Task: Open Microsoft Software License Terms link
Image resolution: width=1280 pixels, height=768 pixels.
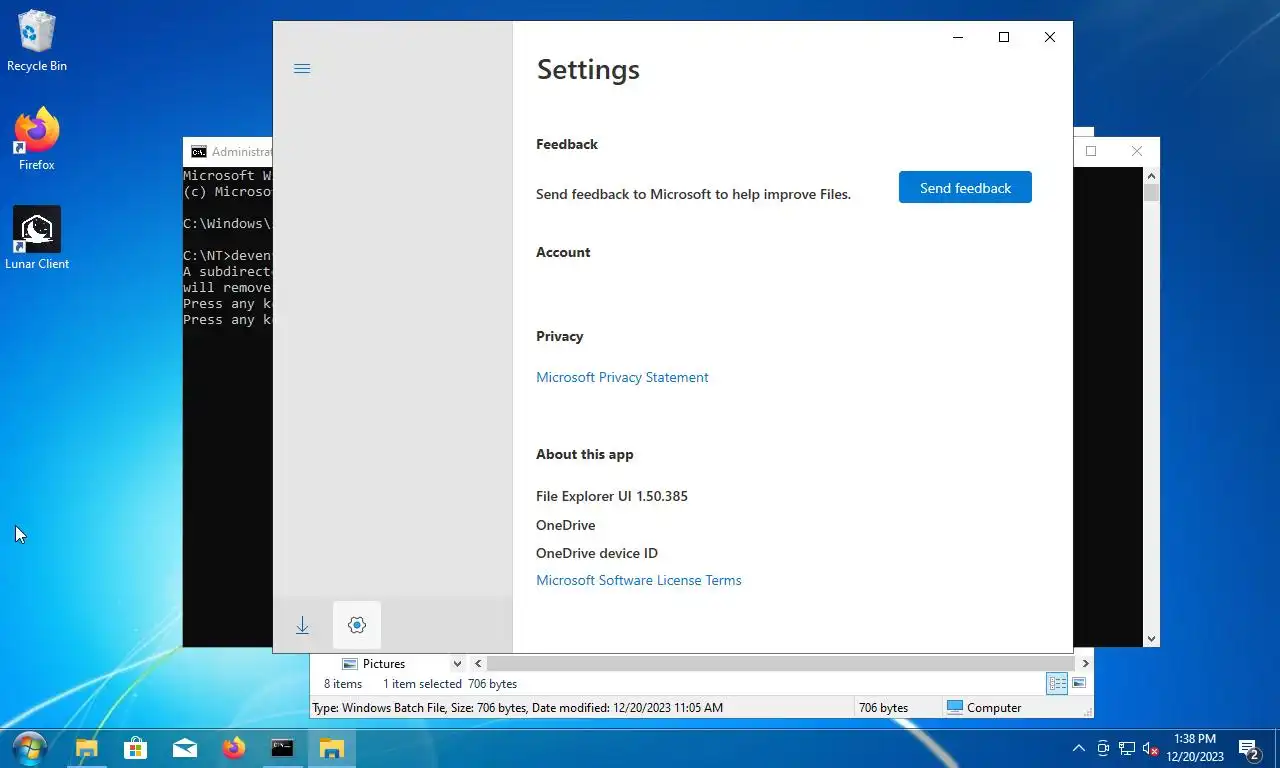Action: coord(639,580)
